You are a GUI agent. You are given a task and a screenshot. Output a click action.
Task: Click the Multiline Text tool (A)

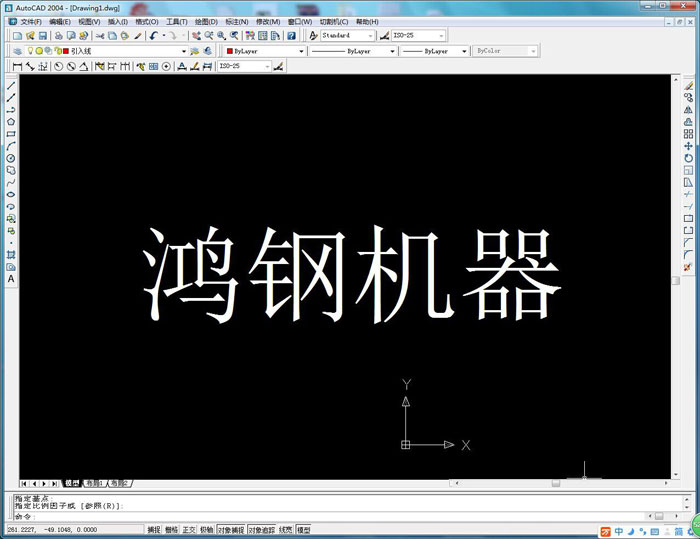11,279
